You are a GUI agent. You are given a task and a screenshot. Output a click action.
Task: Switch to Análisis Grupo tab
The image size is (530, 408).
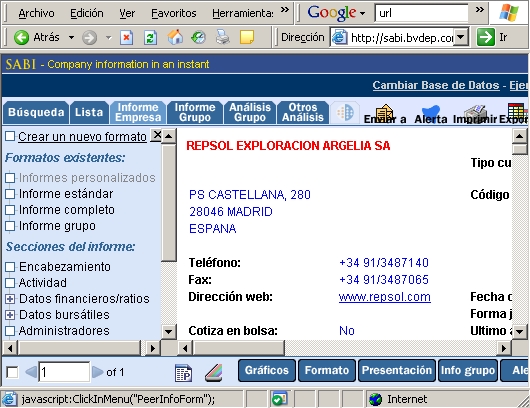[x=250, y=112]
